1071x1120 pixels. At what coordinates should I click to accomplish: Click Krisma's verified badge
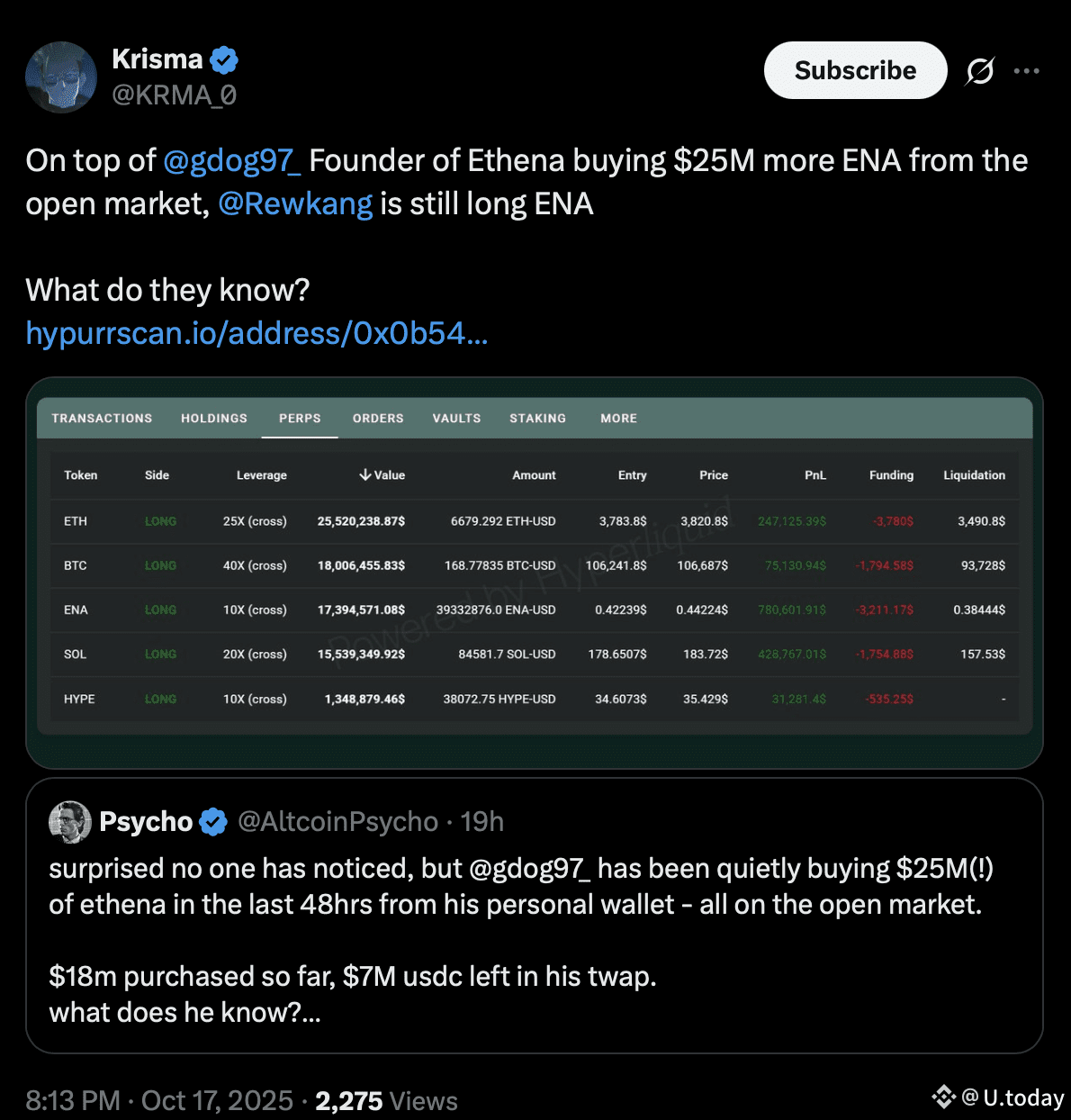[224, 60]
